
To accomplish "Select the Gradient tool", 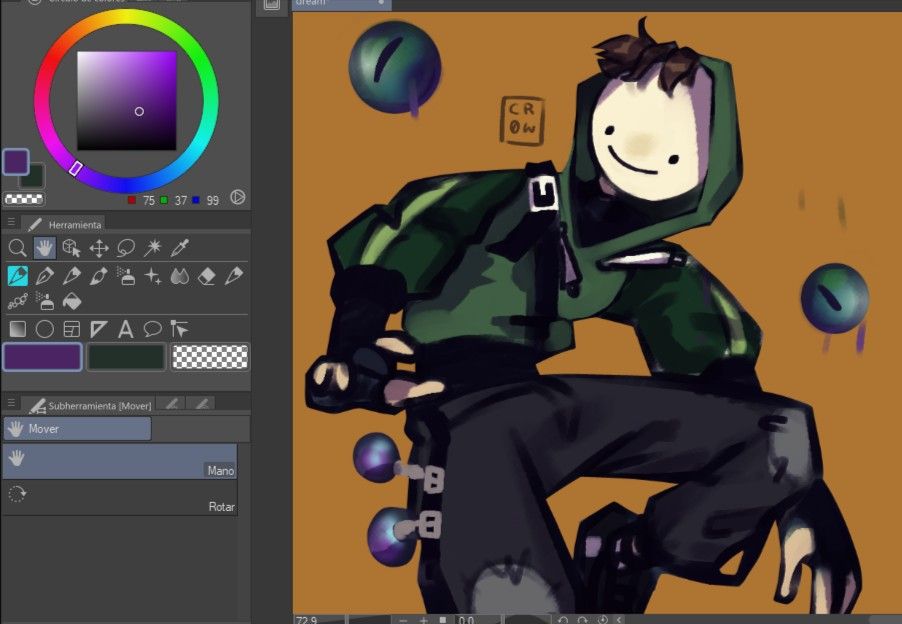I will pyautogui.click(x=18, y=329).
